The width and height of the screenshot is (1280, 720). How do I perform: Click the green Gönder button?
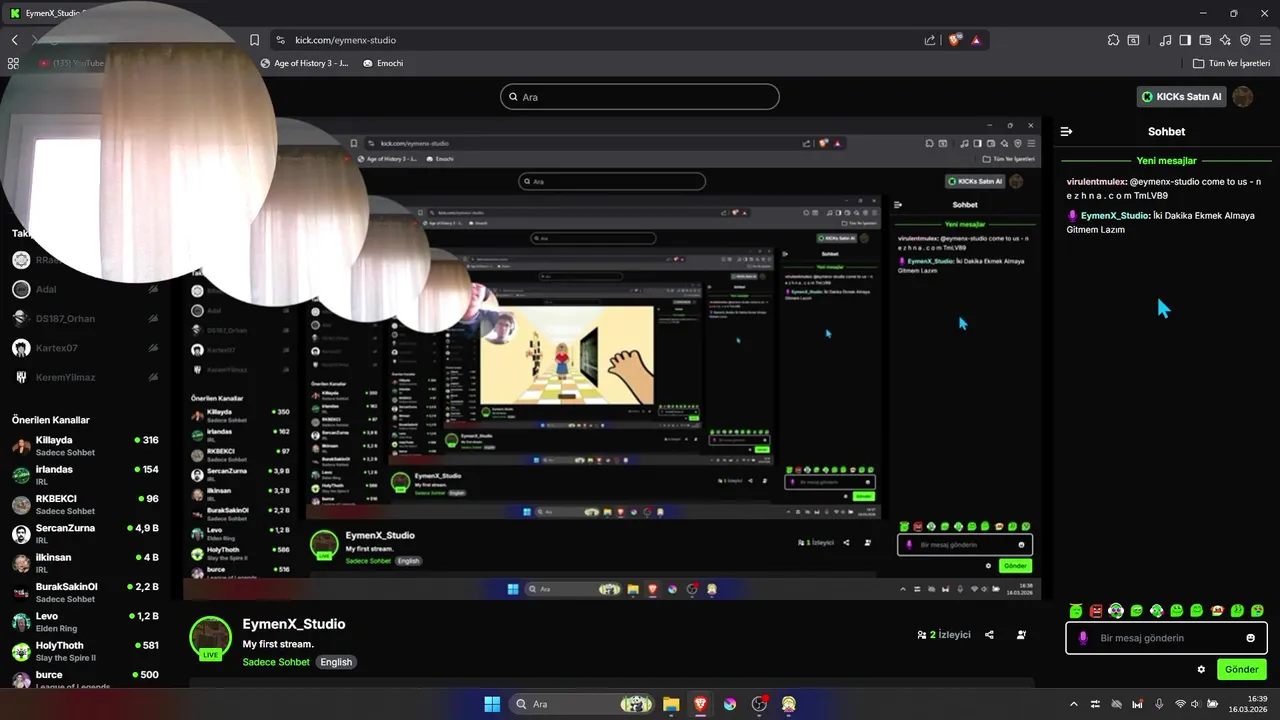1241,669
